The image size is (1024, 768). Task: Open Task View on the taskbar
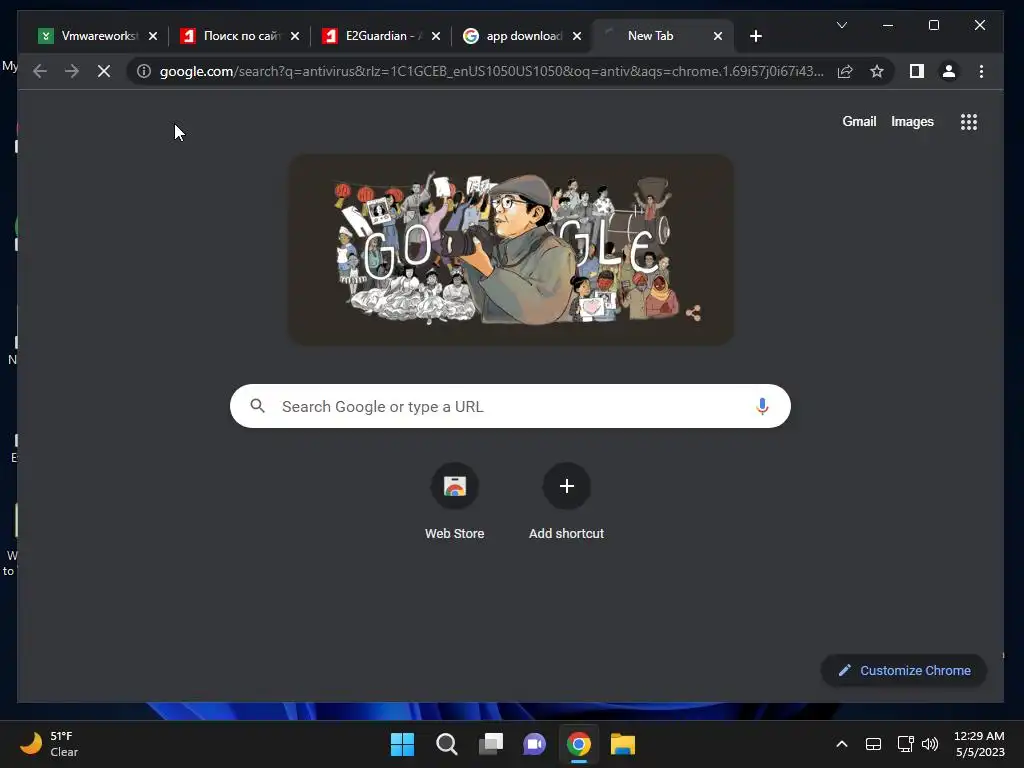pos(490,744)
